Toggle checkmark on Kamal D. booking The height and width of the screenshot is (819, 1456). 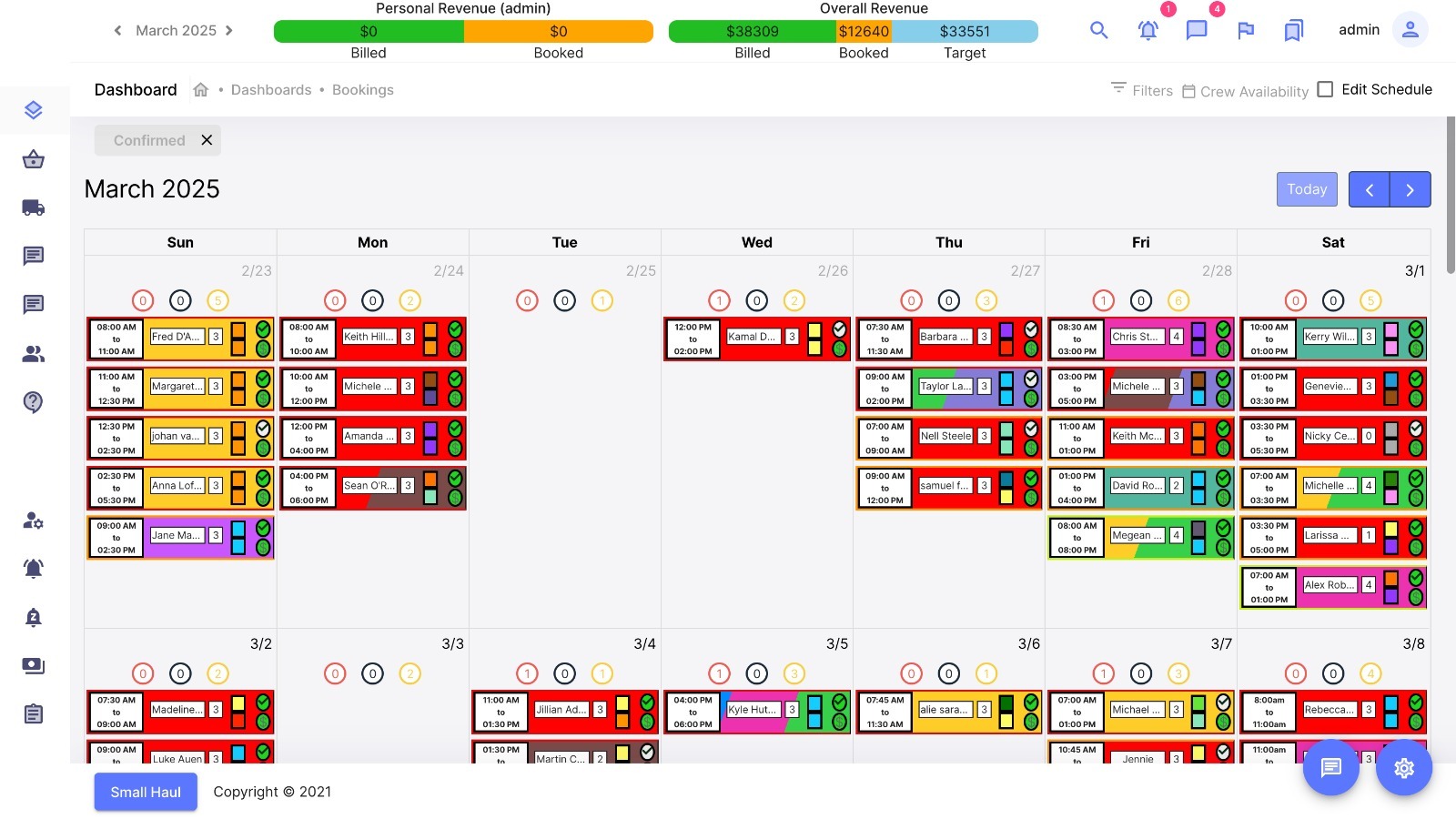(x=839, y=329)
